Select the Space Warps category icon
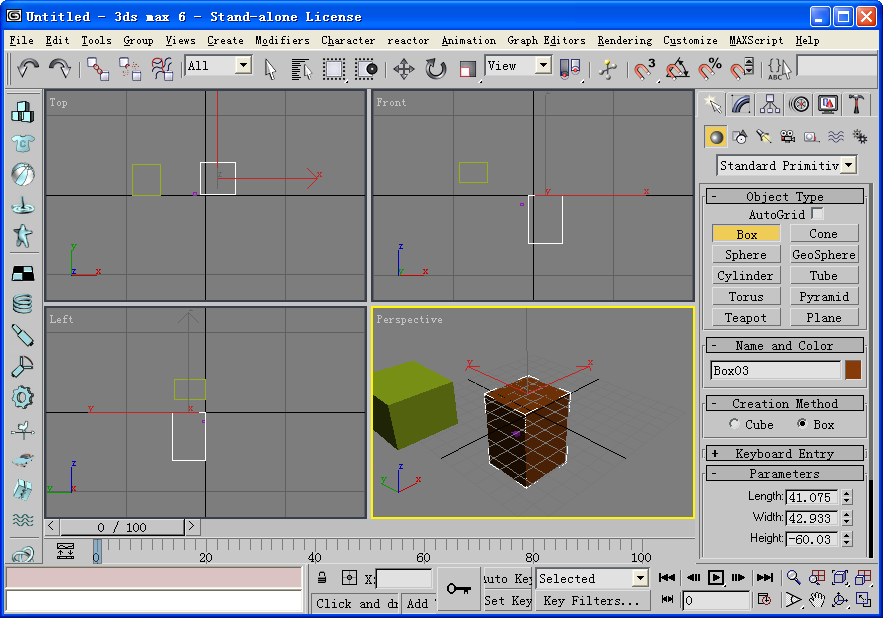 coord(836,137)
